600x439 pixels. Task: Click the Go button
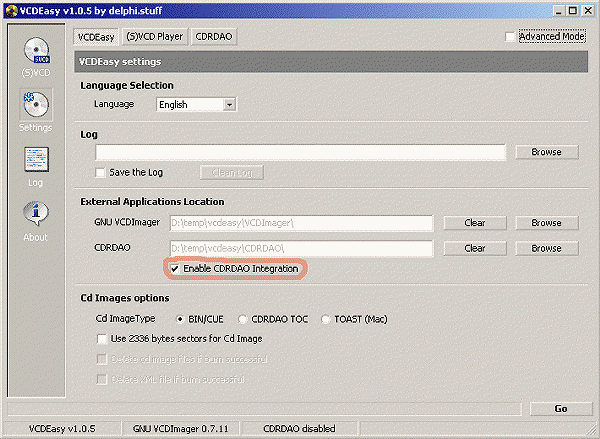pyautogui.click(x=561, y=409)
